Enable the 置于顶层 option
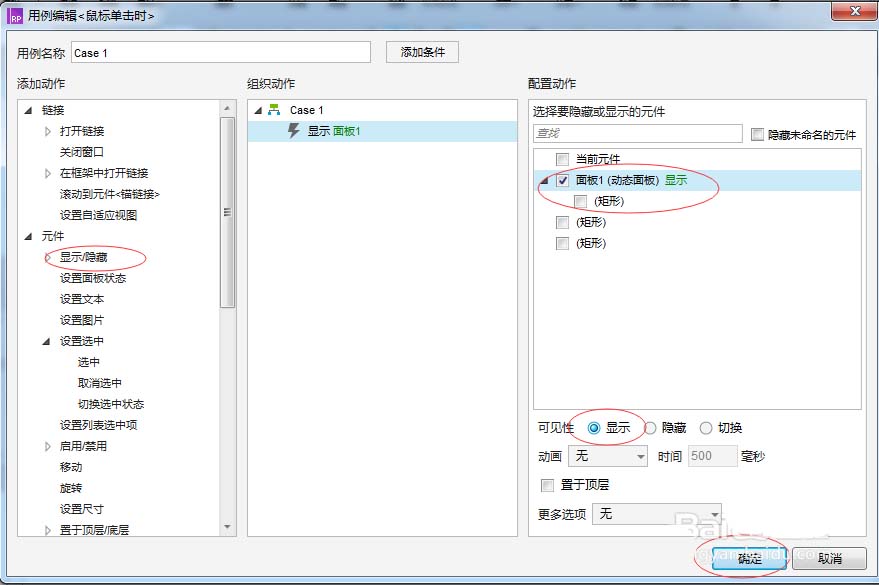The image size is (879, 585). pos(548,484)
